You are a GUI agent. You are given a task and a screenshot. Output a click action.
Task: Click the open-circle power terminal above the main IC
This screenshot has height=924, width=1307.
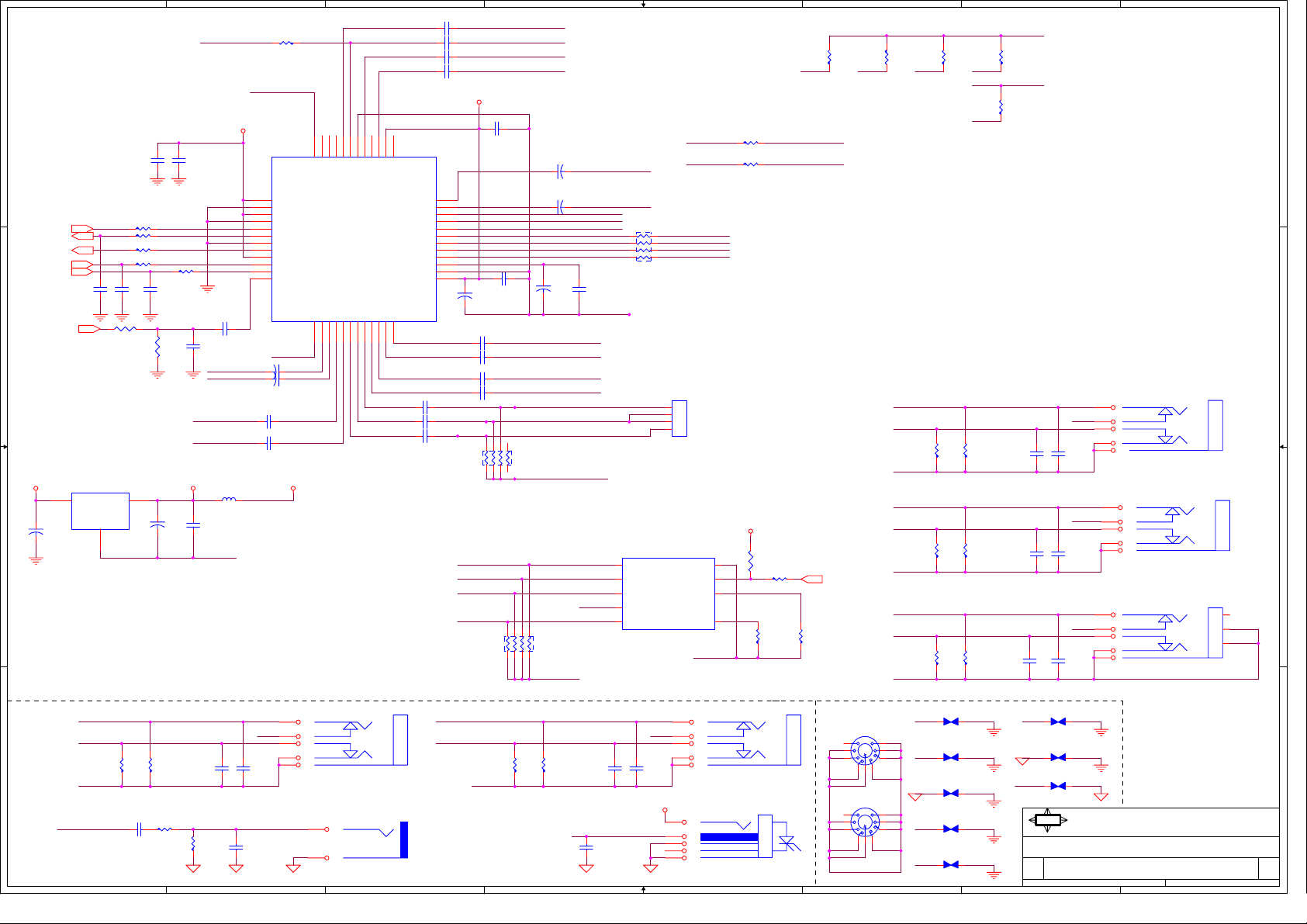tap(479, 102)
